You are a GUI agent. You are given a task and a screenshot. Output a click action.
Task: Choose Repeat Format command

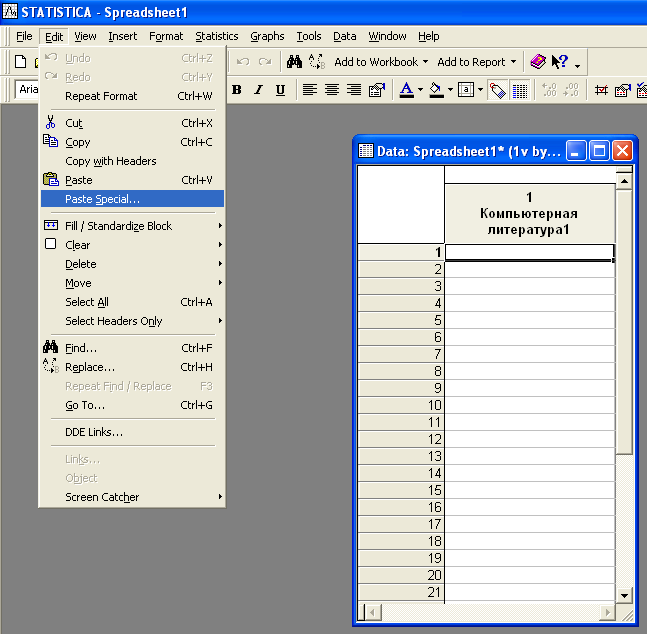click(132, 96)
